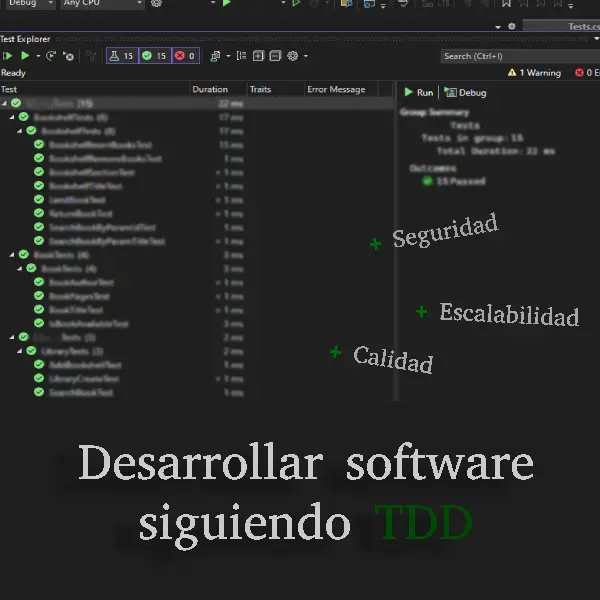Open Test Explorer window options arrow
The width and height of the screenshot is (600, 600).
[x=596, y=39]
